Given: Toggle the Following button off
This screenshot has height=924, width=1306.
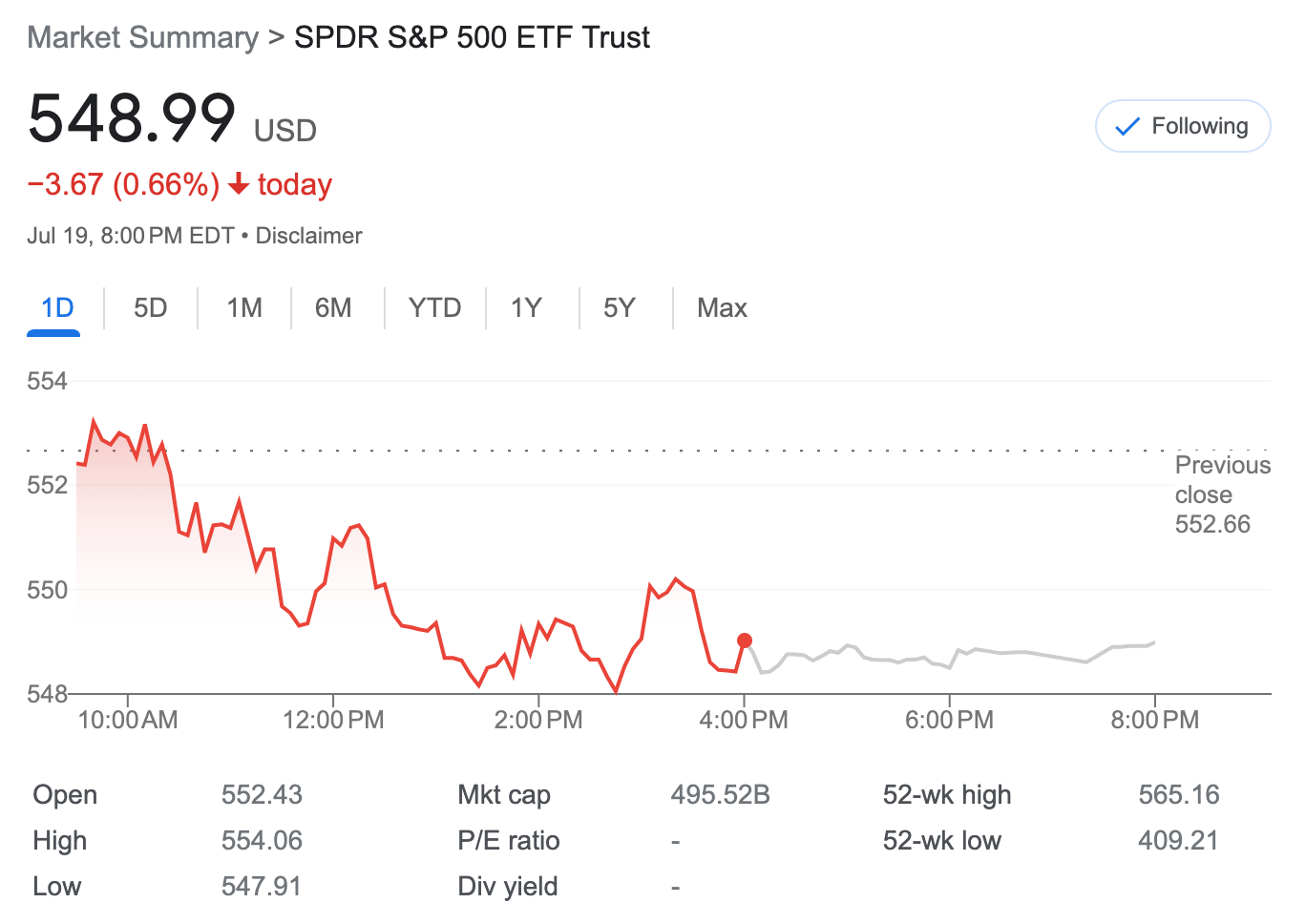Looking at the screenshot, I should click(x=1183, y=126).
